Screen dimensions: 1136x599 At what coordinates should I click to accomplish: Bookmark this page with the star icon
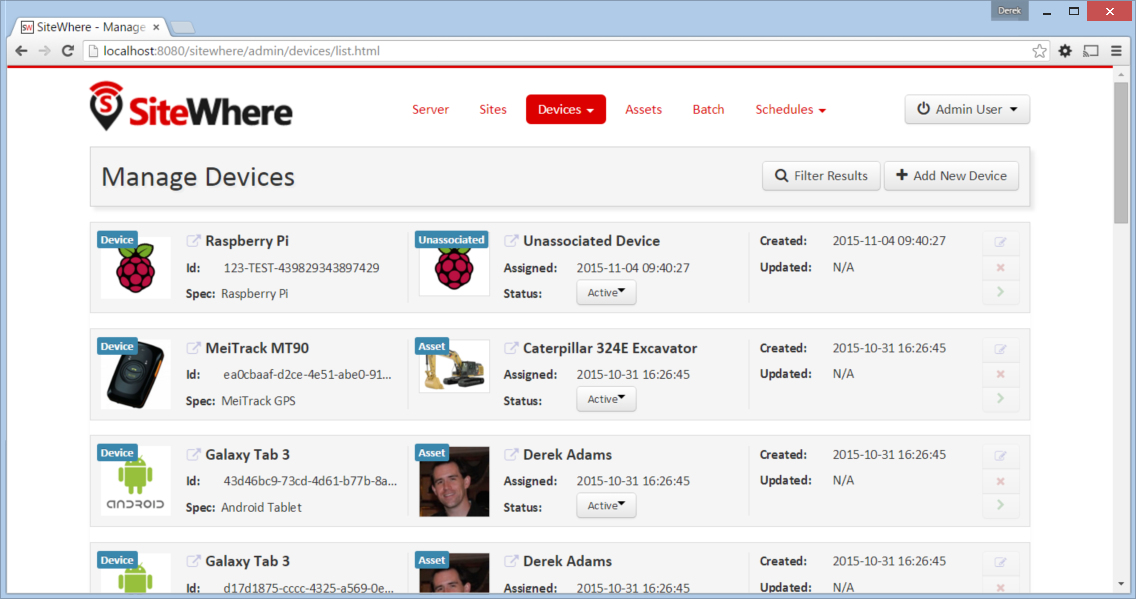(1039, 51)
